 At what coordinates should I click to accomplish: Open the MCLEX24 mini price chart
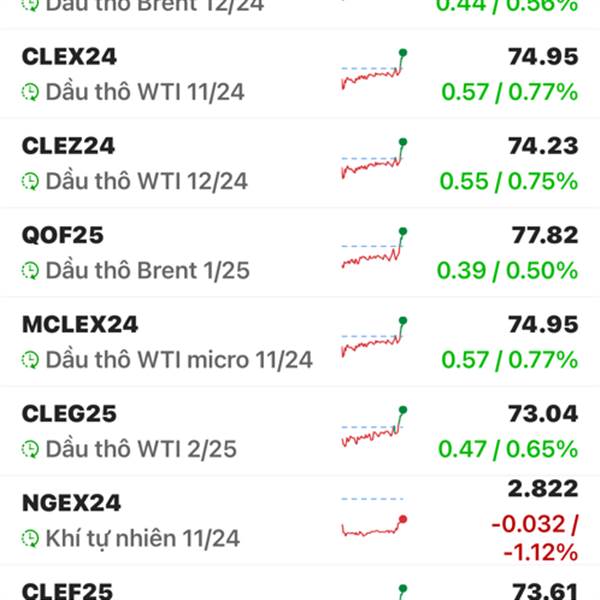click(374, 337)
